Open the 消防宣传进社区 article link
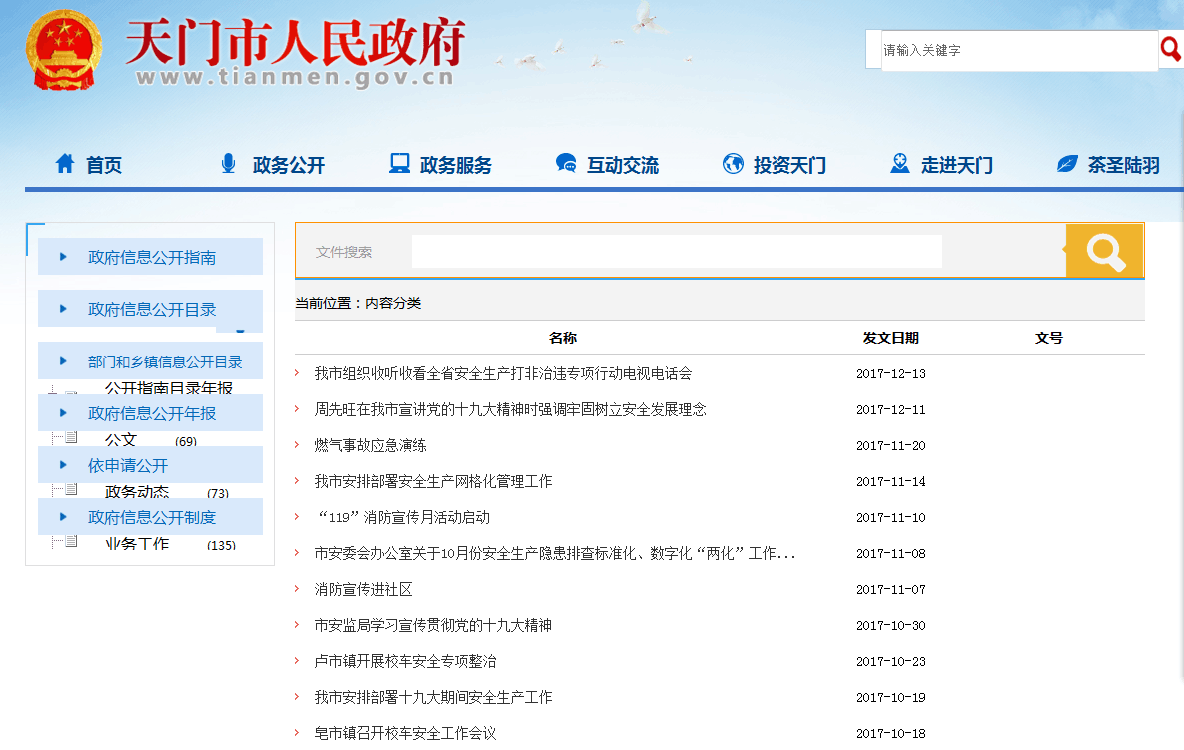This screenshot has height=750, width=1184. (363, 589)
